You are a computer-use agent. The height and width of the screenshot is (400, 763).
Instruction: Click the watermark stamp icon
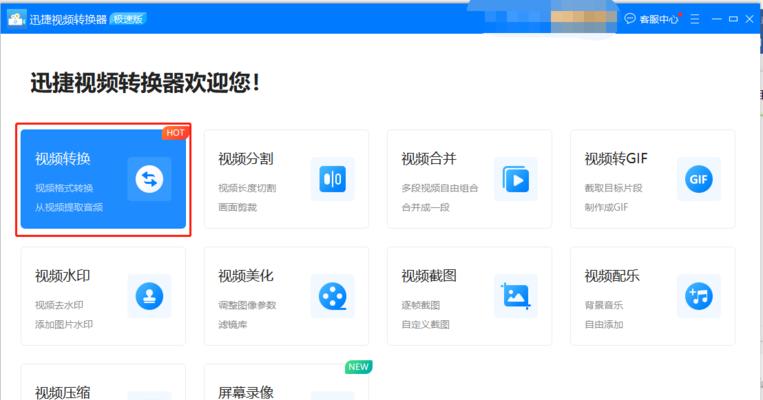pyautogui.click(x=149, y=296)
